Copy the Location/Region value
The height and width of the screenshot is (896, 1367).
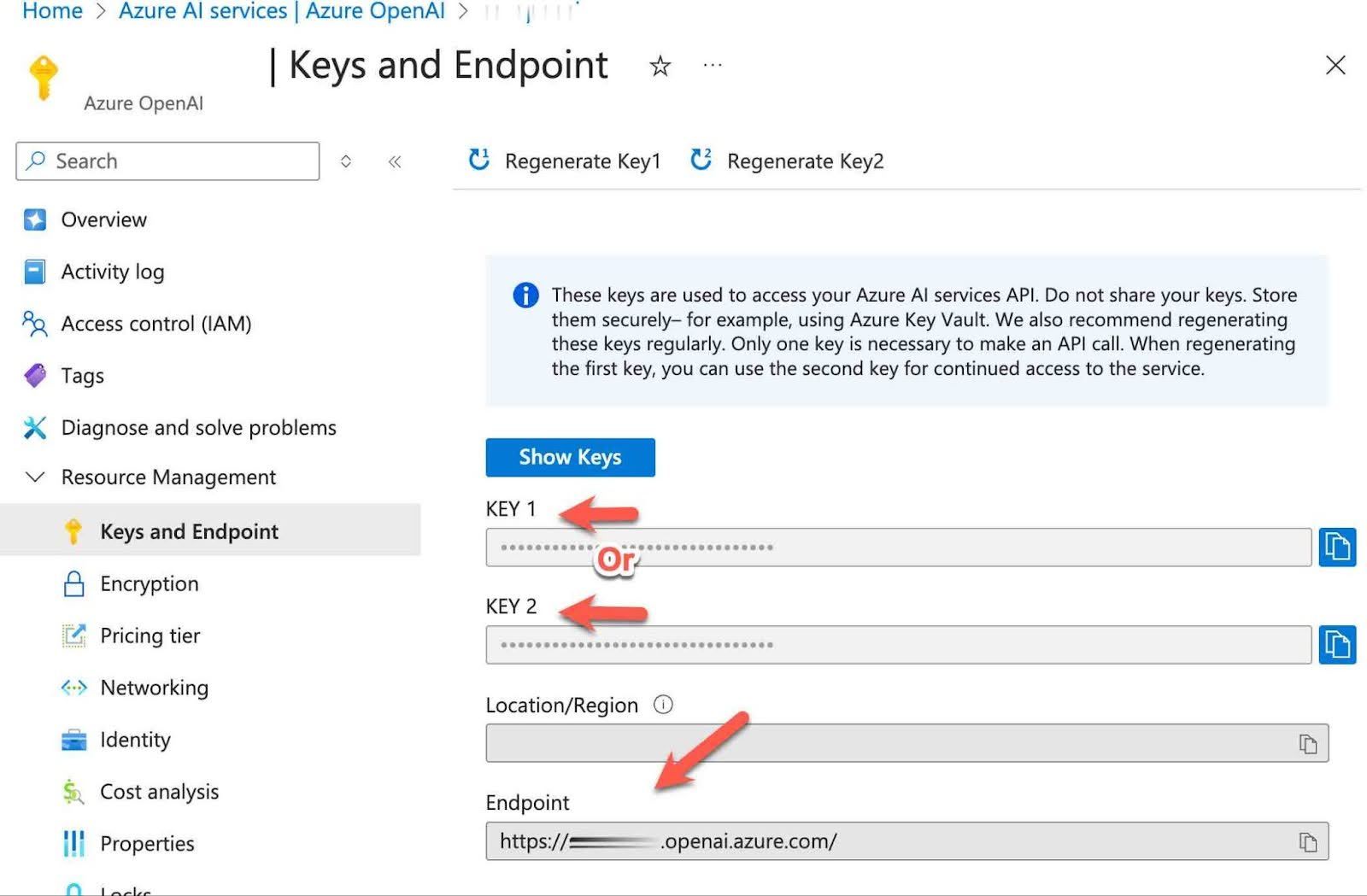(x=1307, y=744)
